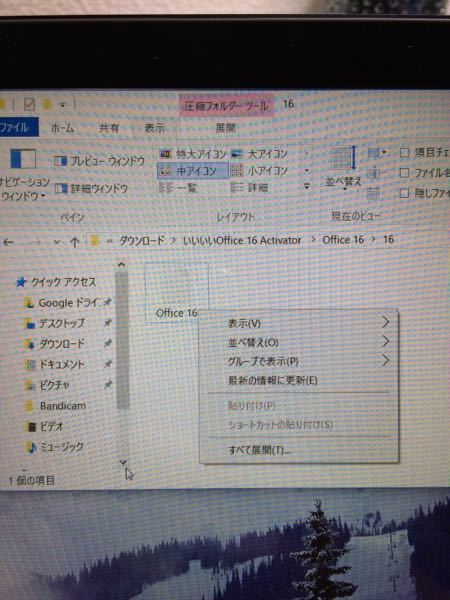Expand the hidden path chevron in address bar
The width and height of the screenshot is (450, 600).
click(110, 241)
